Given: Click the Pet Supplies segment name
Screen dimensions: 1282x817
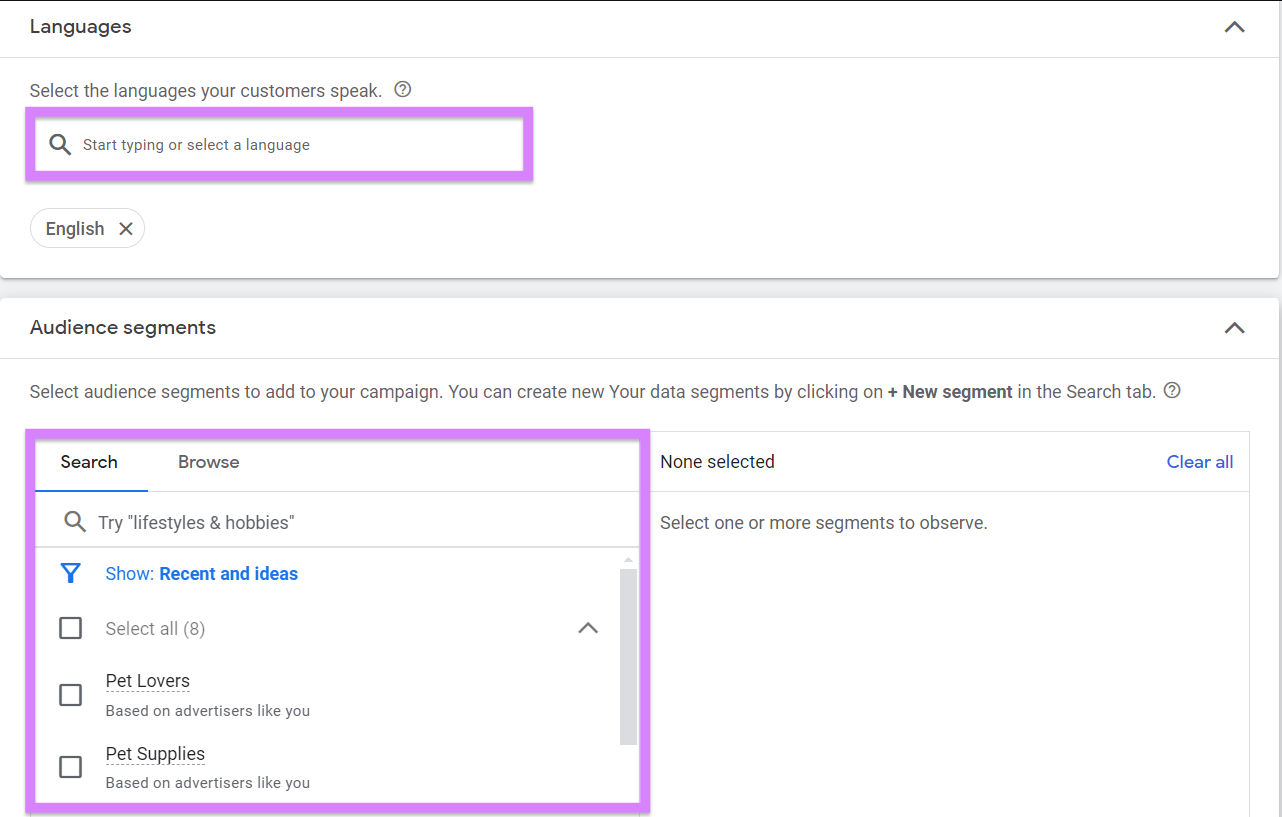Looking at the screenshot, I should click(x=155, y=754).
